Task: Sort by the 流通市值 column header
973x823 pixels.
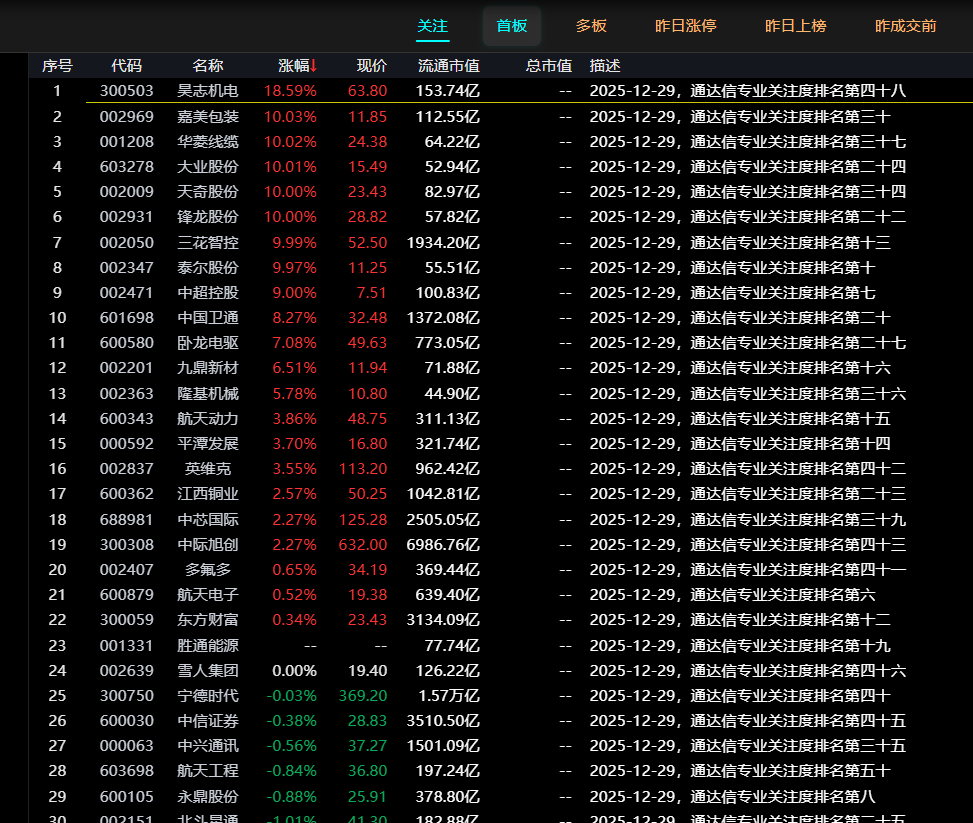Action: point(449,66)
